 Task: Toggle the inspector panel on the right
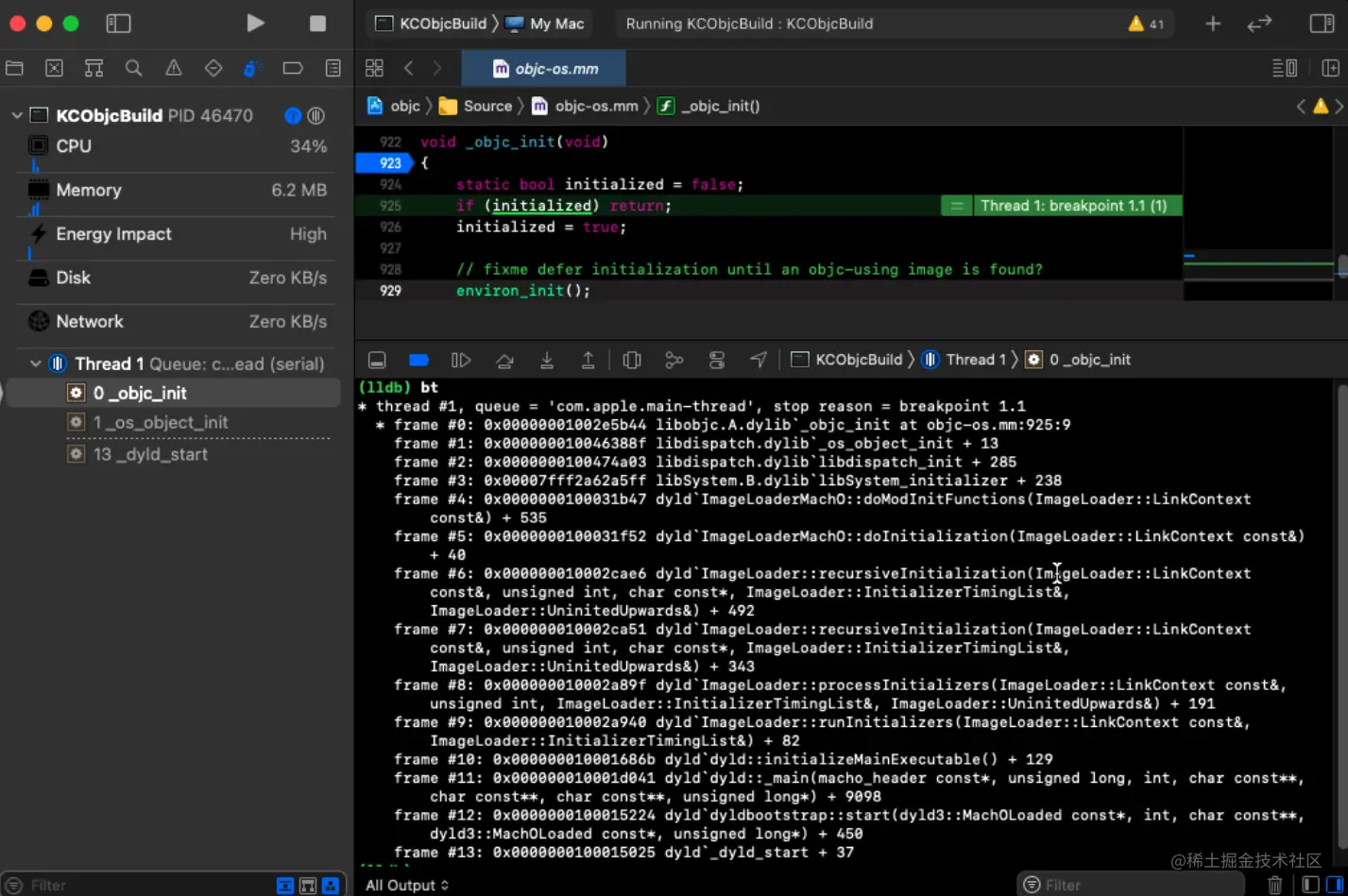coord(1322,24)
